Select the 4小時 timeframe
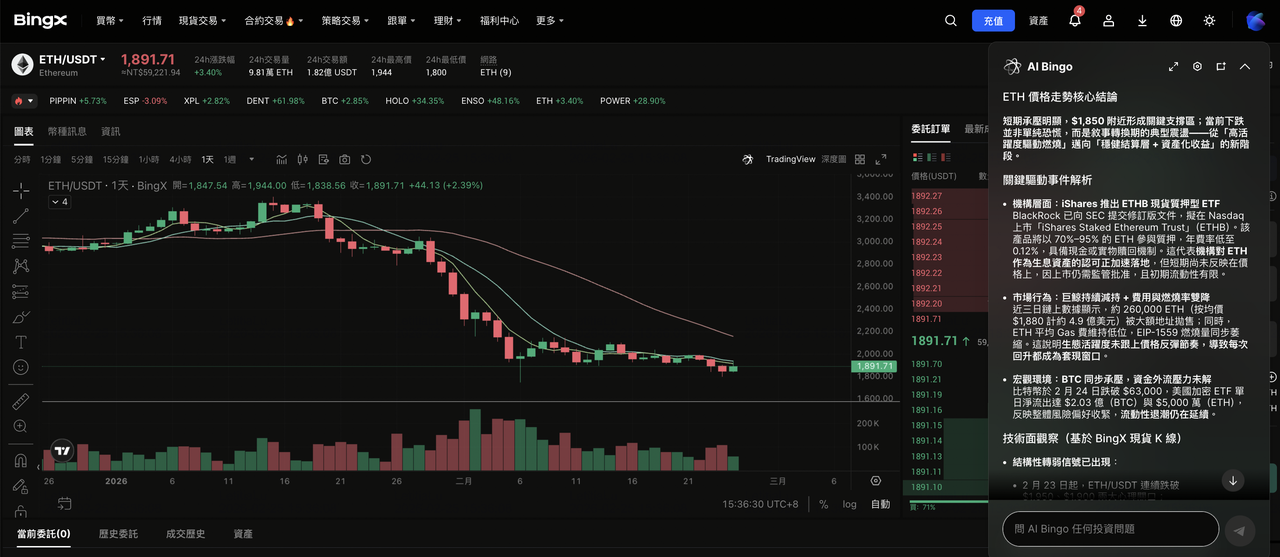1280x557 pixels. pos(180,159)
